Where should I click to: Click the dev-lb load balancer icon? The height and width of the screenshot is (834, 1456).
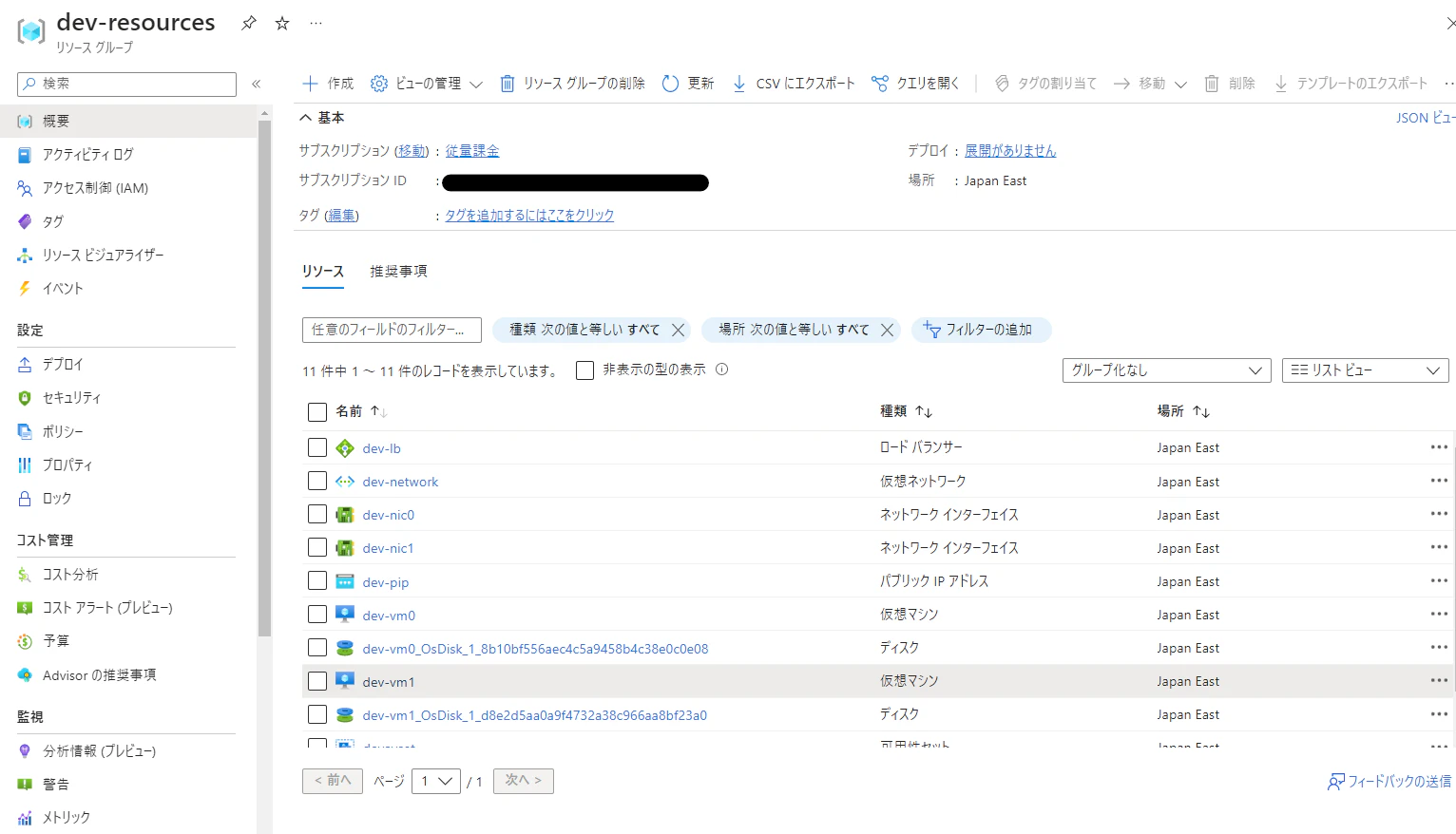point(345,448)
